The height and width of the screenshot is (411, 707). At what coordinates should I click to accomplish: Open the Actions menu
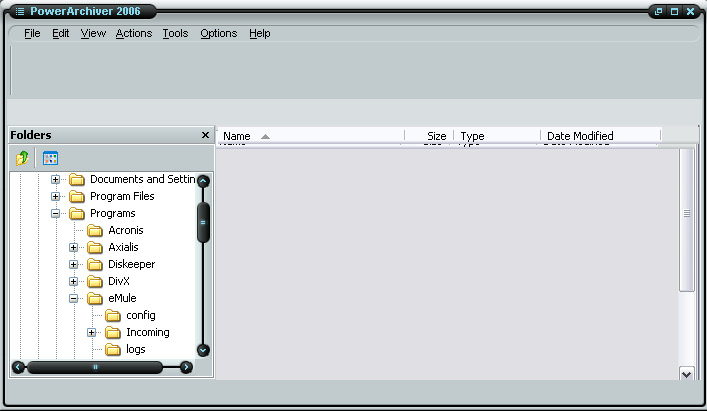point(133,33)
